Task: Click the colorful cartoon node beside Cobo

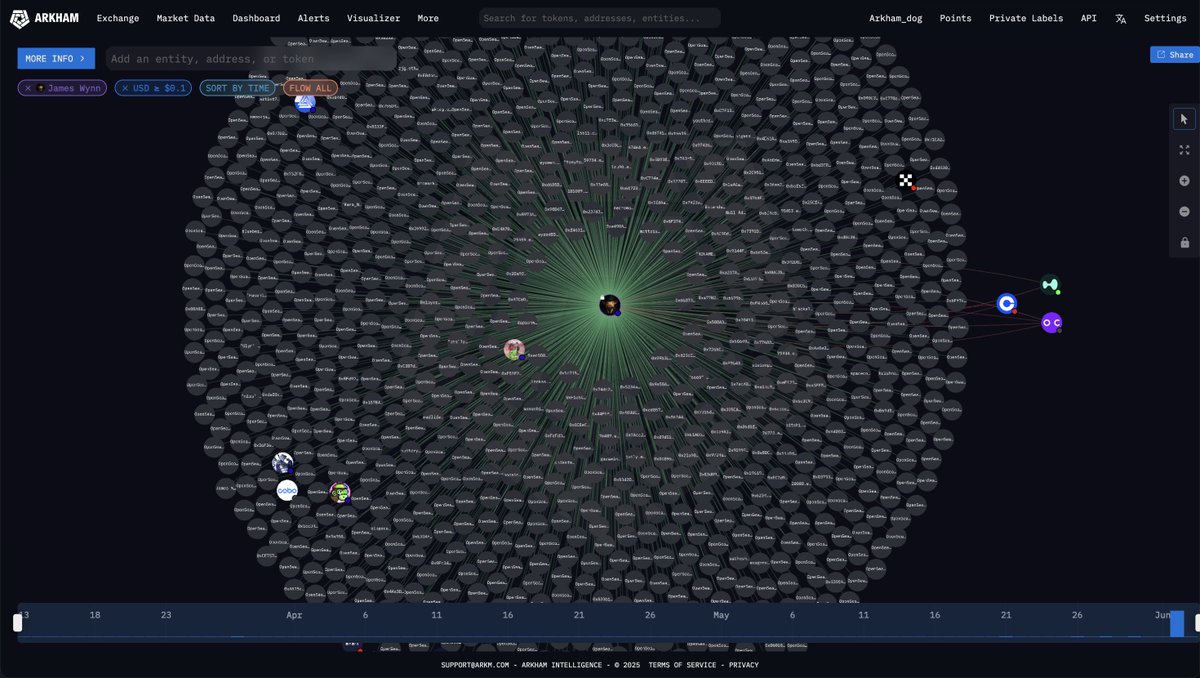Action: click(340, 492)
